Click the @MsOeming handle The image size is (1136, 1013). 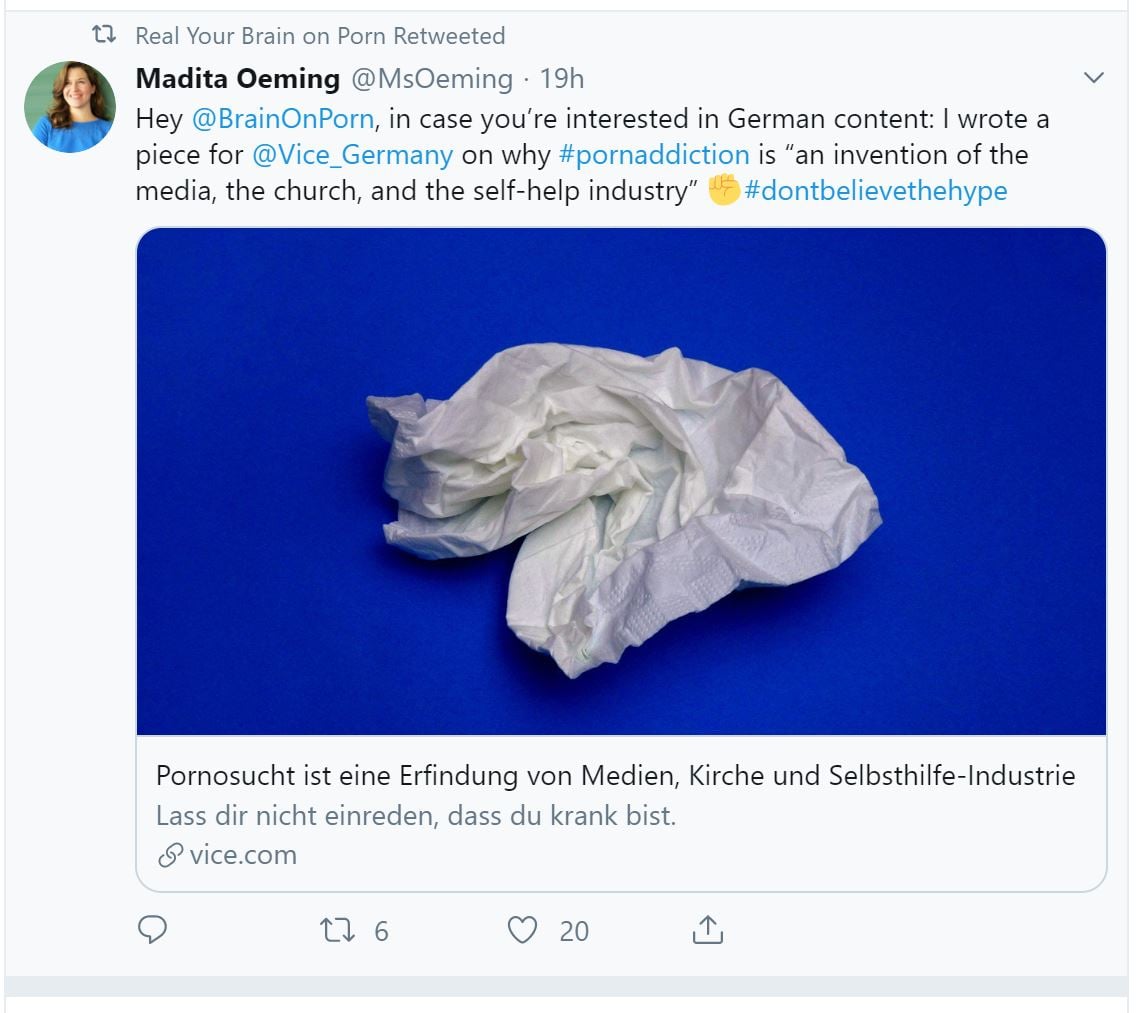[x=432, y=78]
